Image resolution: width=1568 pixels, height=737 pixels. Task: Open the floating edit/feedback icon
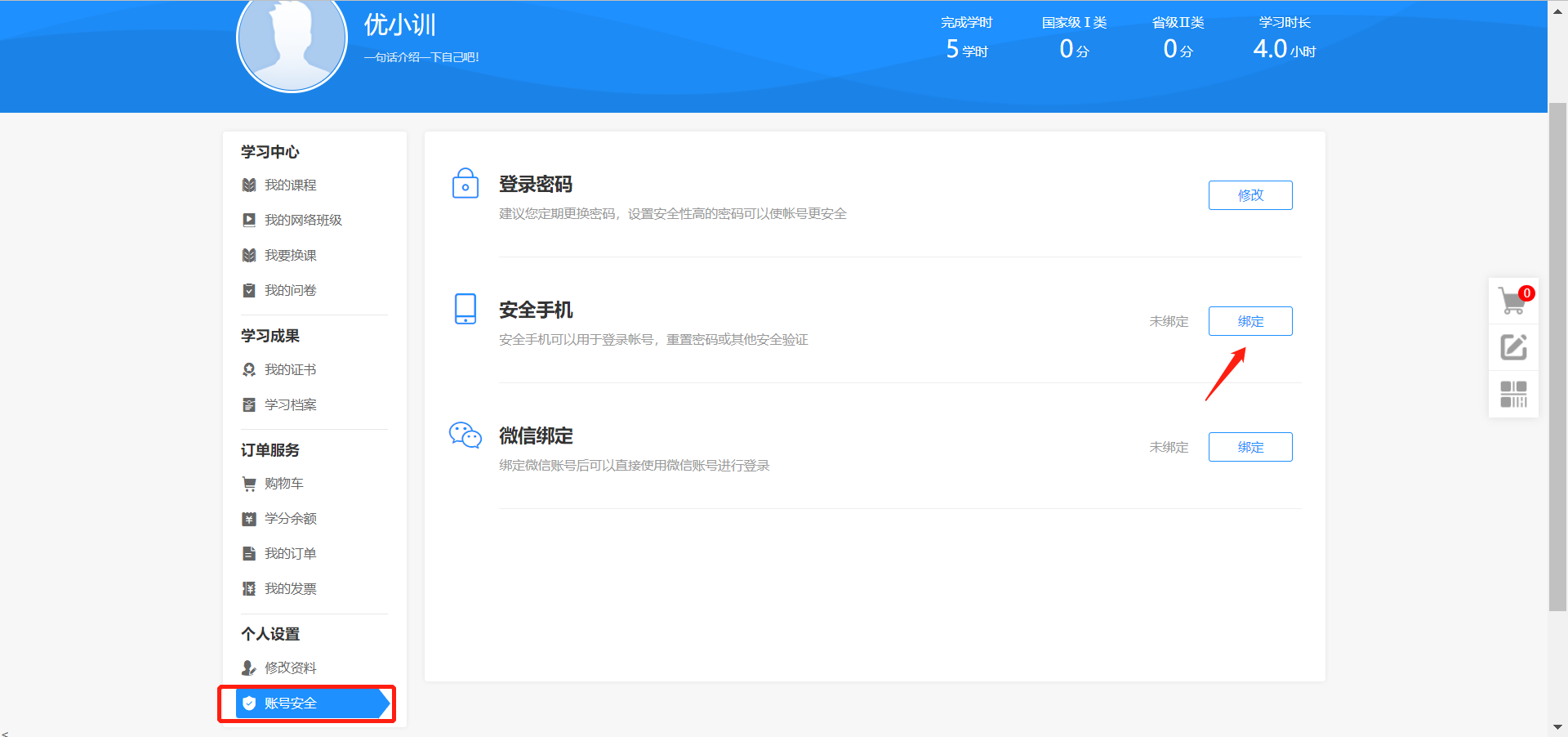tap(1513, 347)
